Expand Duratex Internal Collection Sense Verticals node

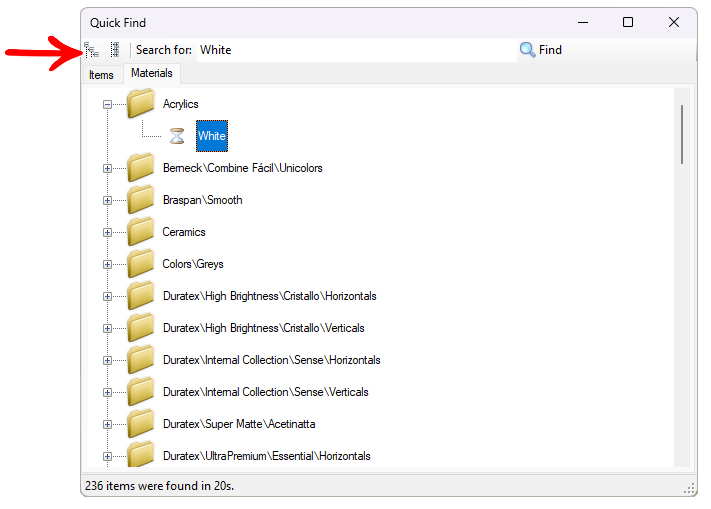pyautogui.click(x=107, y=393)
